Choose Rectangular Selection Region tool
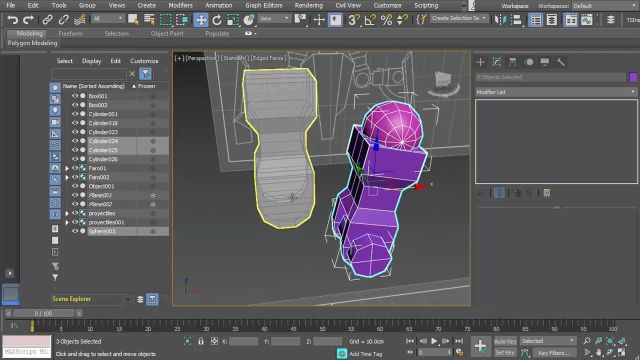640x360 pixels. click(166, 20)
